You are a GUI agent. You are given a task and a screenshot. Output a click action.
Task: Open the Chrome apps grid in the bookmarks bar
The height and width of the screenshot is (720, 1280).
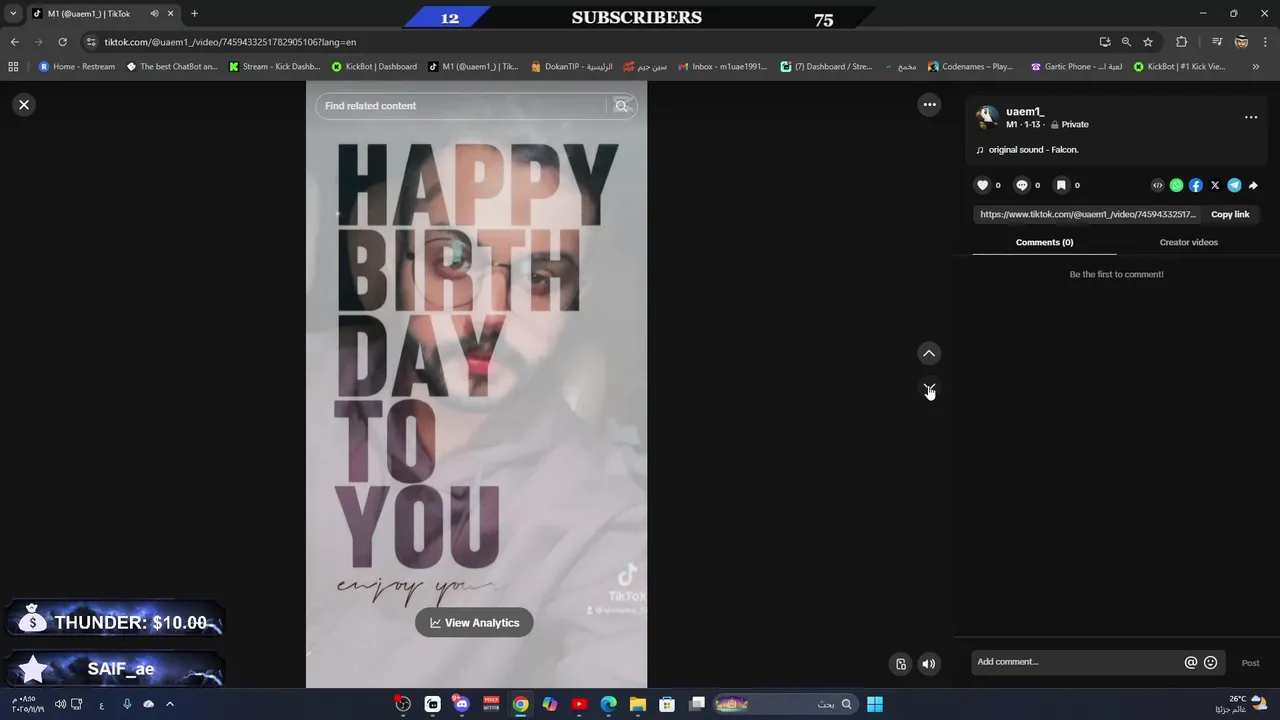[x=13, y=67]
